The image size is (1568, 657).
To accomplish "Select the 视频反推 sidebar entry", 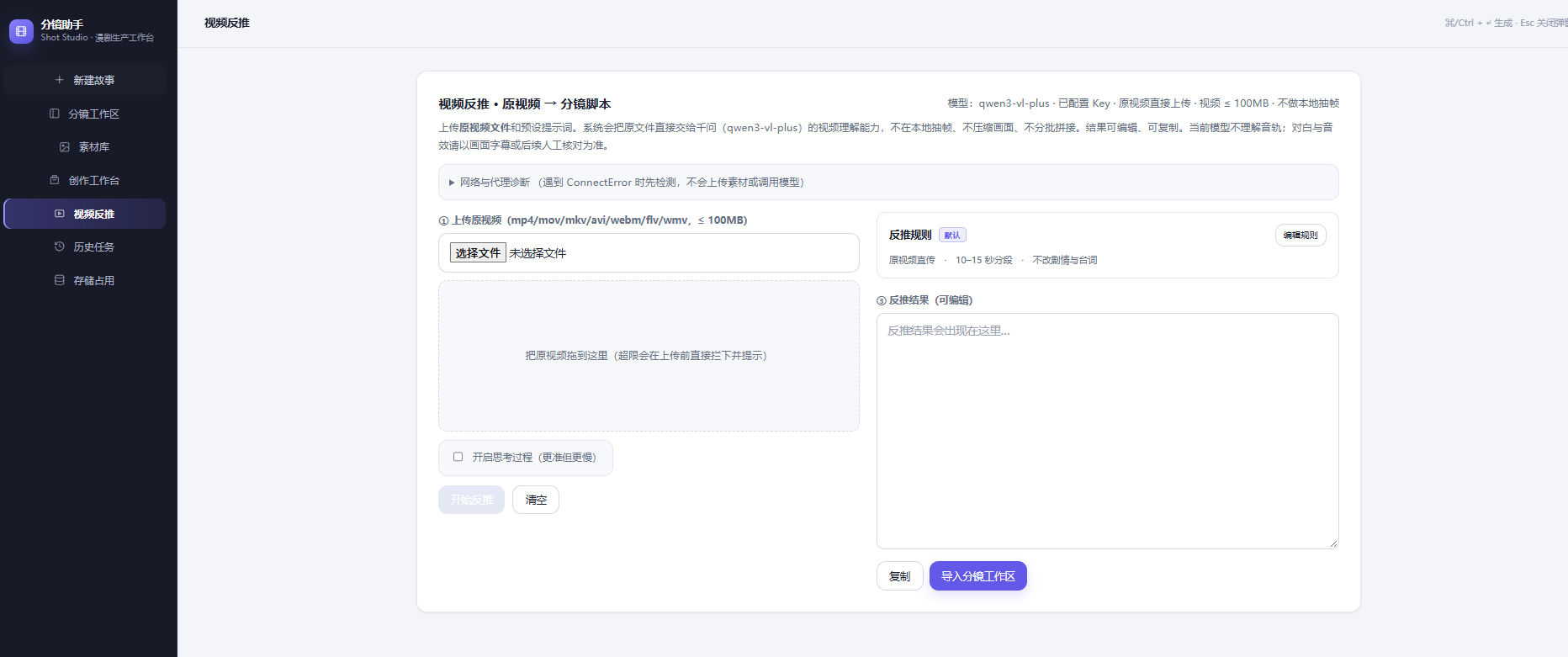I will [x=84, y=214].
